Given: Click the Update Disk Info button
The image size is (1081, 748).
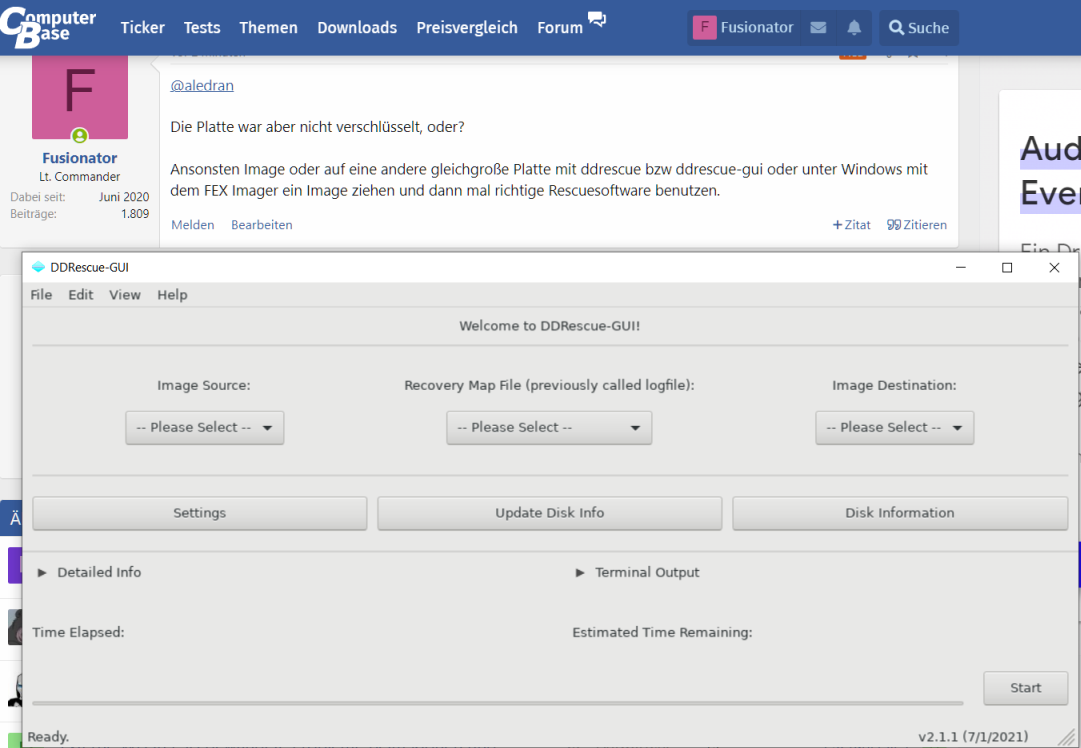Looking at the screenshot, I should [x=549, y=513].
